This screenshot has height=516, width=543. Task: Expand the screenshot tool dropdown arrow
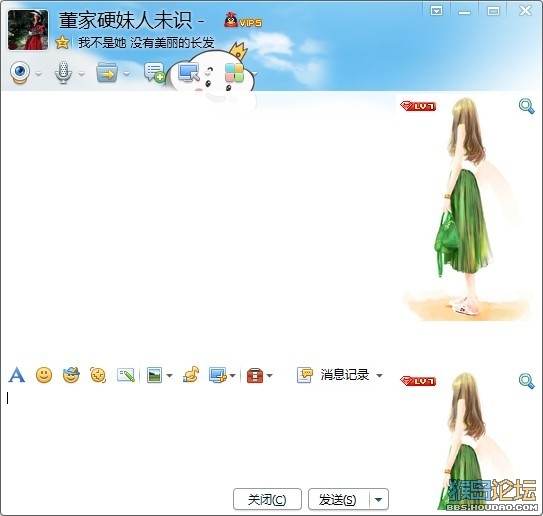pos(233,375)
